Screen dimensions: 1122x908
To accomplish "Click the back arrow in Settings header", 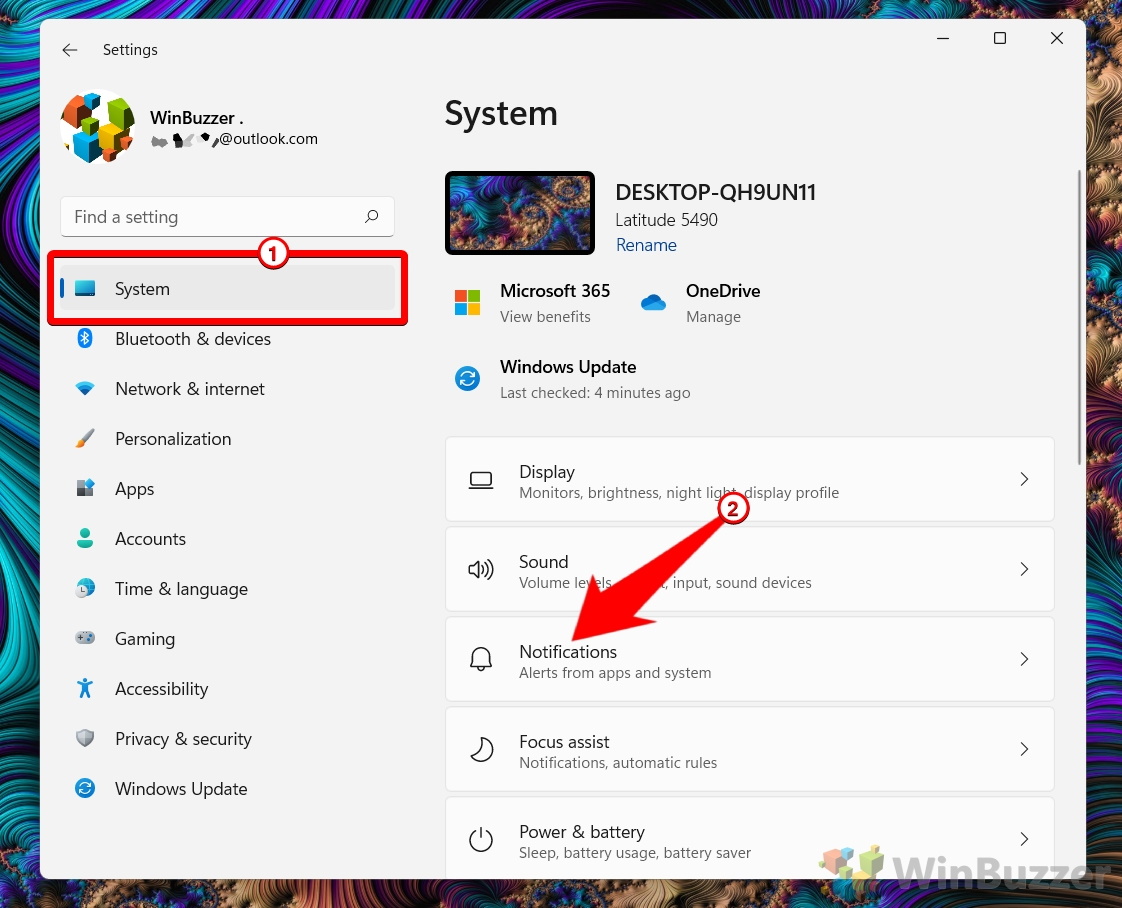I will tap(69, 49).
